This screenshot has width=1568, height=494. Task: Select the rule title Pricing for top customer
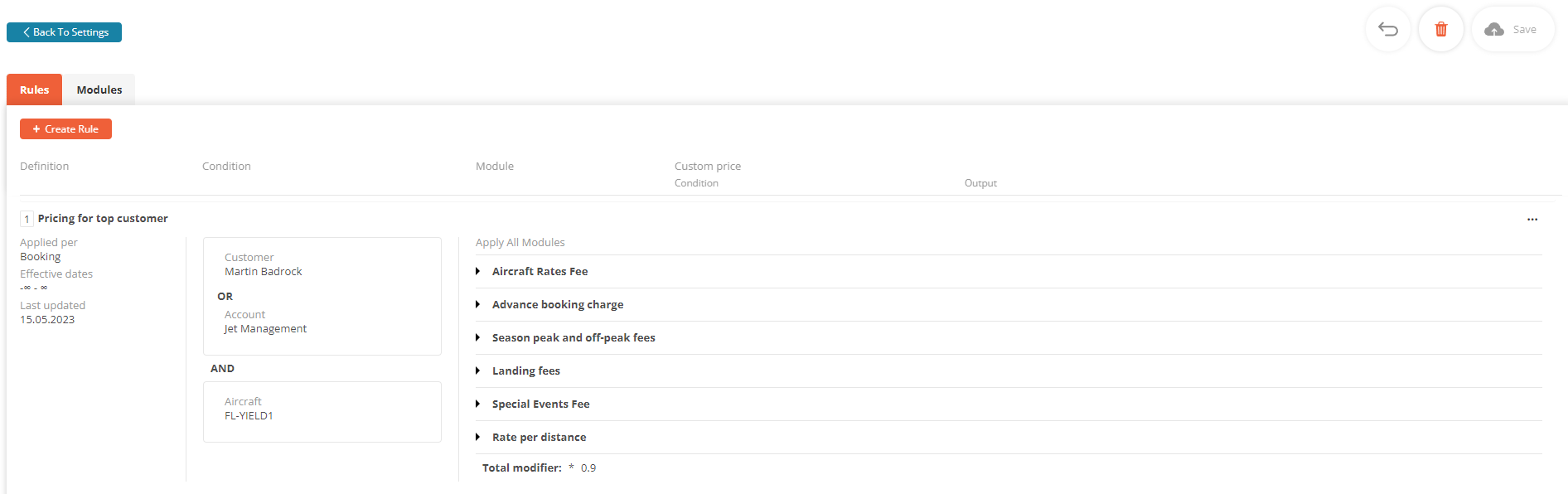point(103,218)
